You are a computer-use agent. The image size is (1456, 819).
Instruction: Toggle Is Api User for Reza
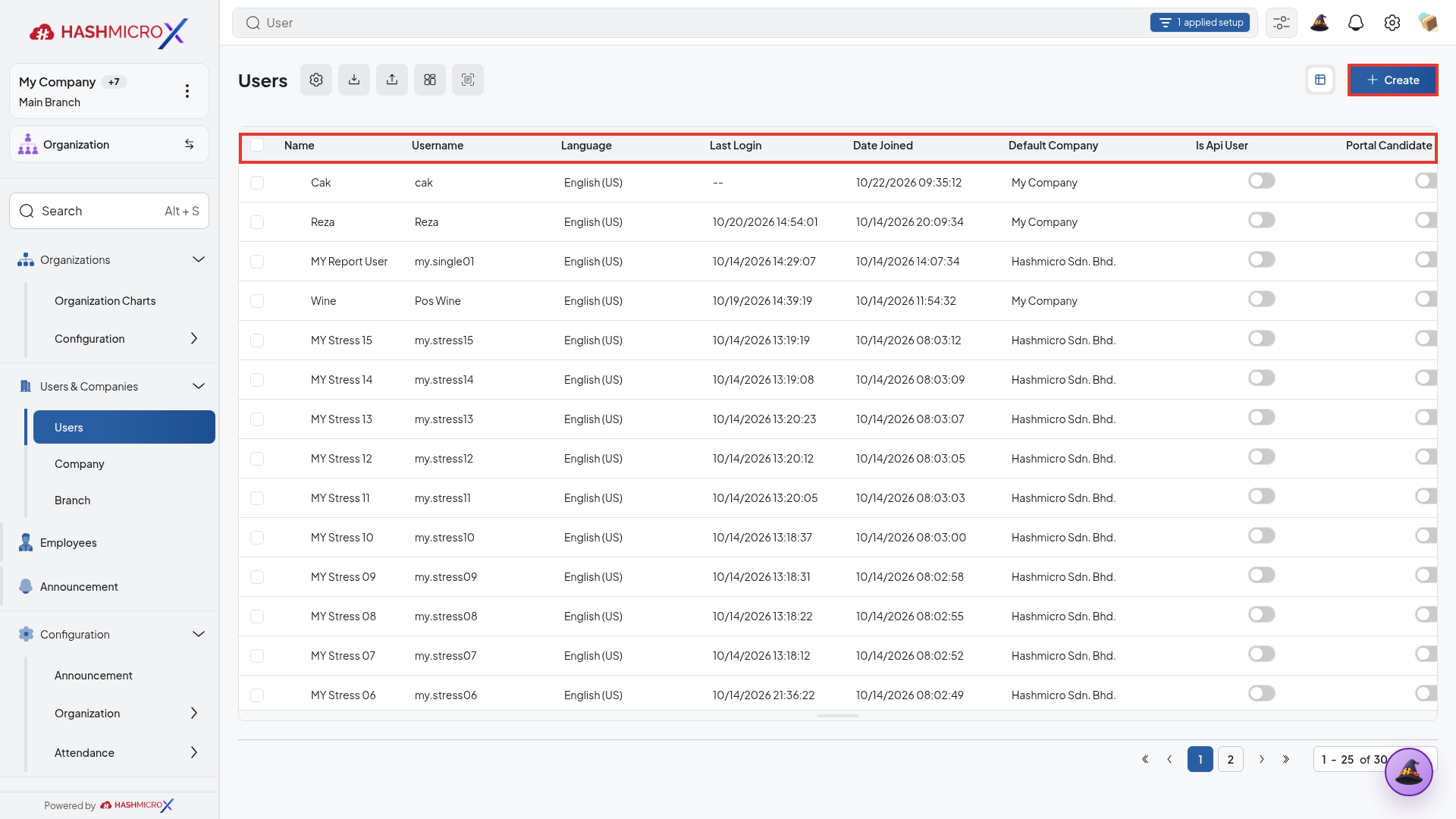[x=1262, y=221]
